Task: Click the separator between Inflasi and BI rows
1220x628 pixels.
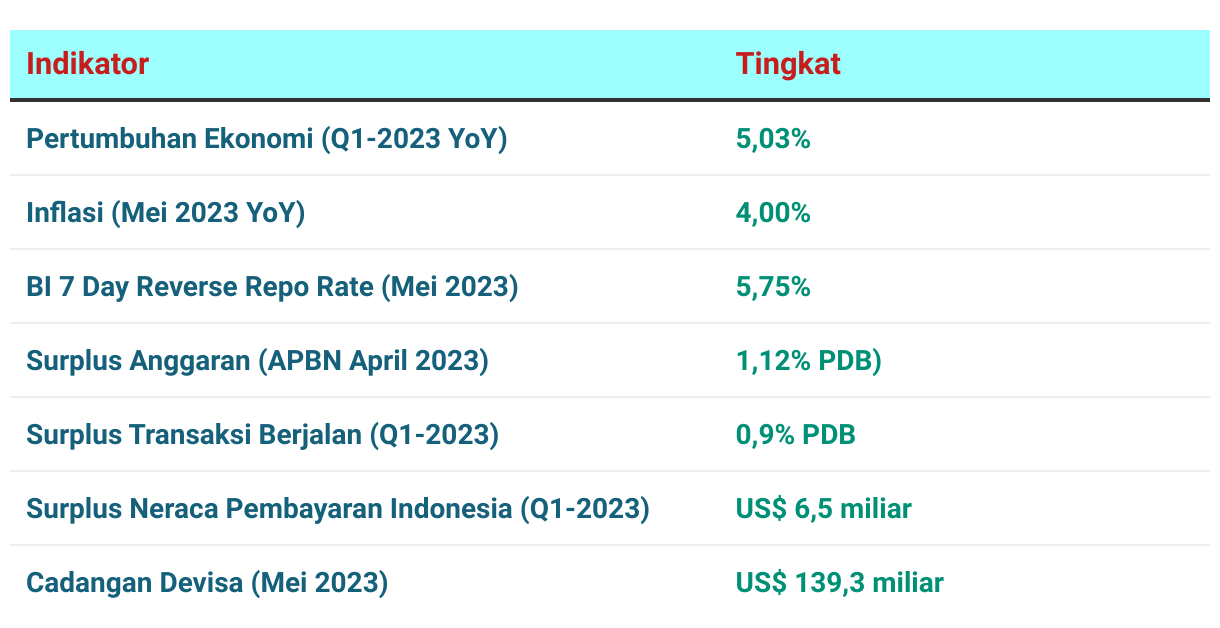Action: pos(610,249)
